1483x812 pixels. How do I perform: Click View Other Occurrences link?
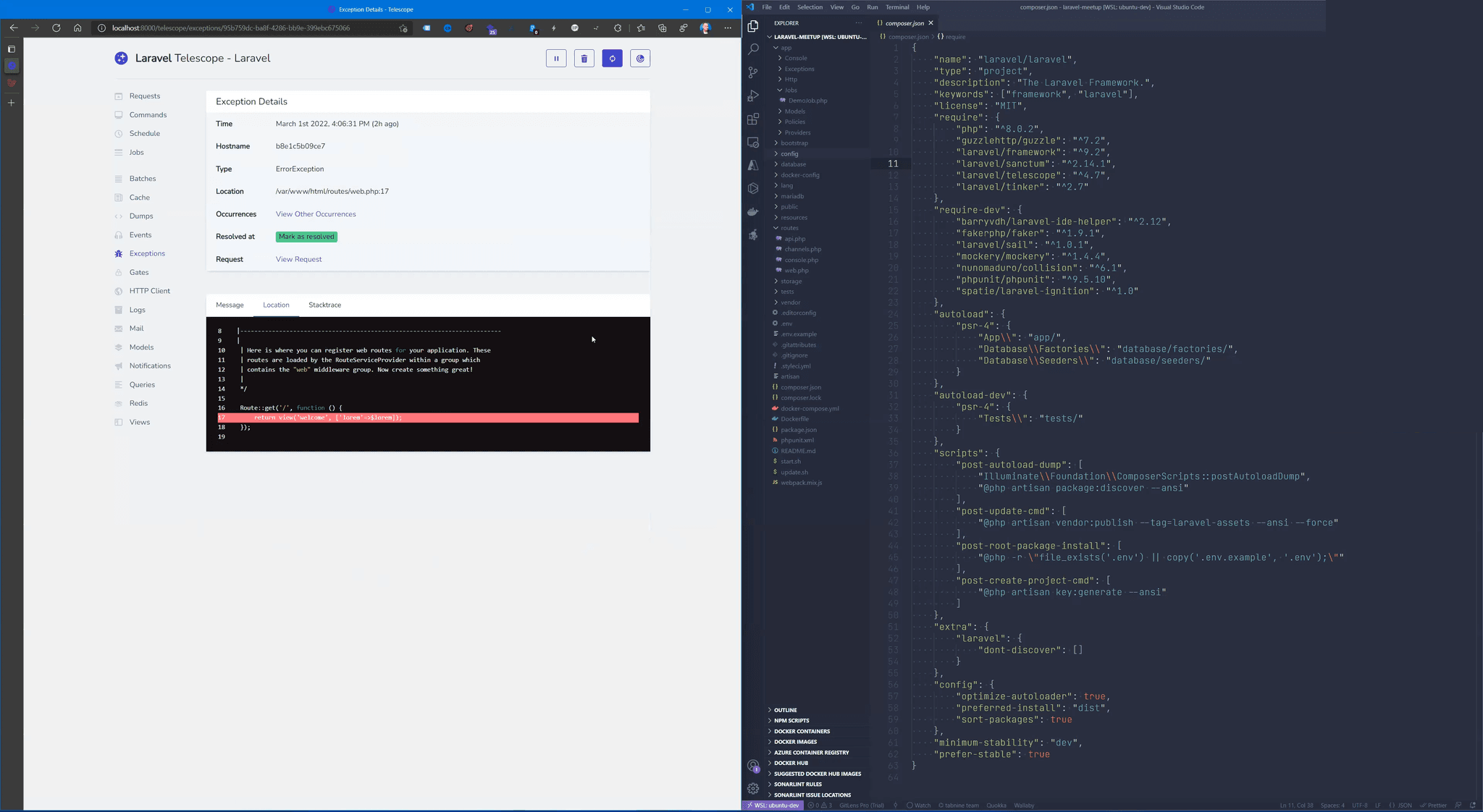point(316,214)
